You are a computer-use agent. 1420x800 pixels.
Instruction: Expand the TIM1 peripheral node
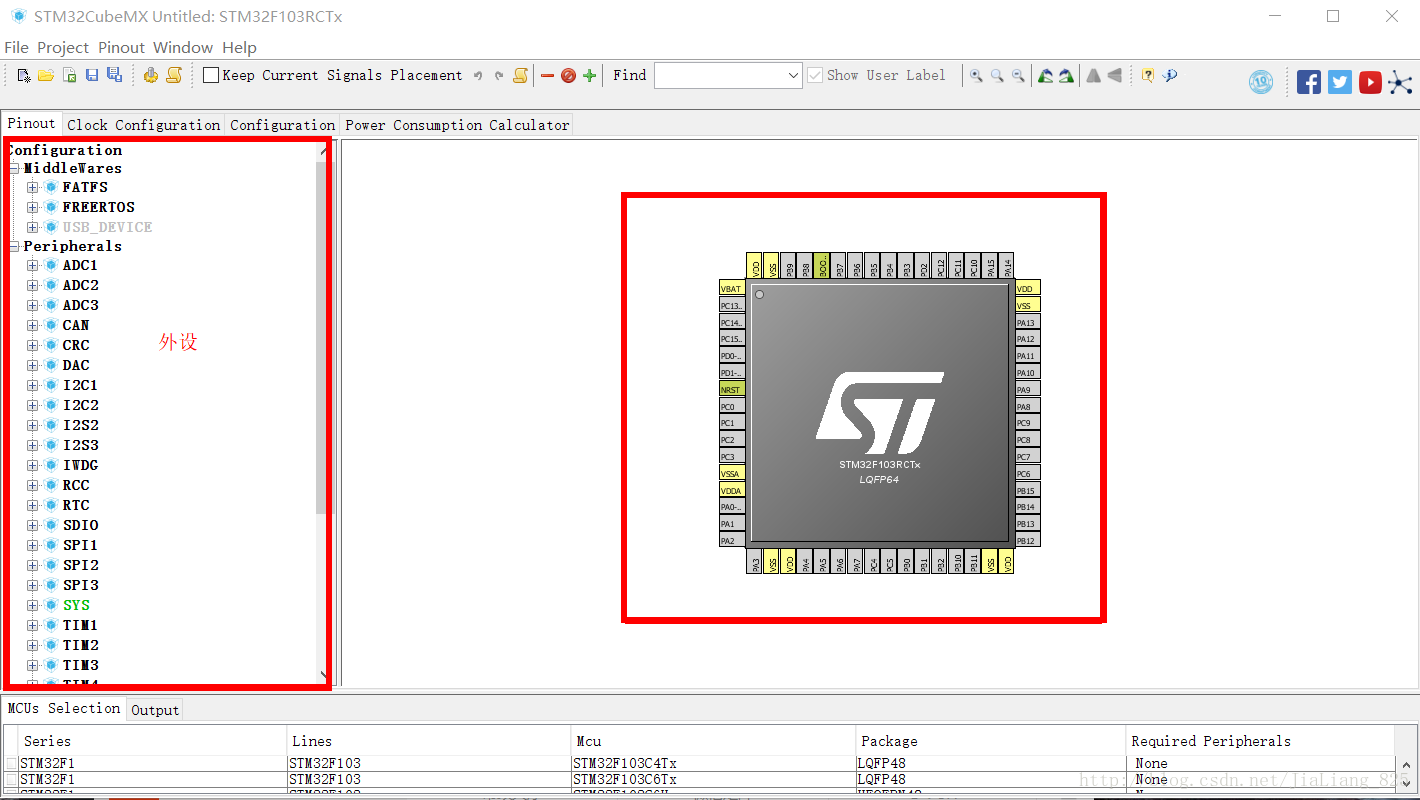pos(33,625)
